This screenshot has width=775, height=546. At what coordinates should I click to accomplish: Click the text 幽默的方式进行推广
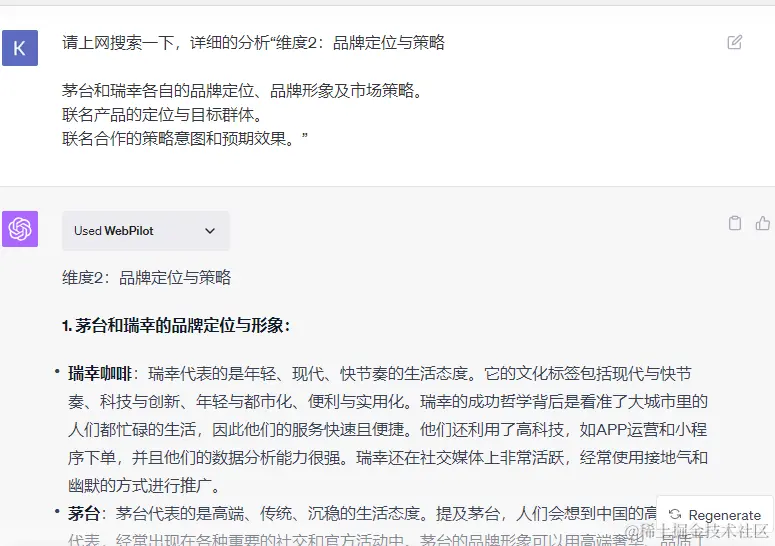[144, 486]
